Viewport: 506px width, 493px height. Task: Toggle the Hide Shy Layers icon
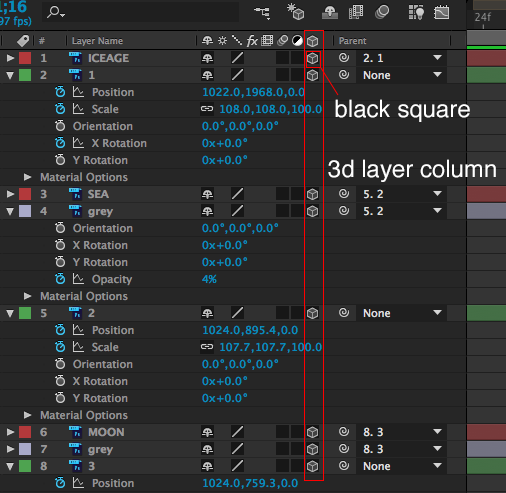click(330, 13)
